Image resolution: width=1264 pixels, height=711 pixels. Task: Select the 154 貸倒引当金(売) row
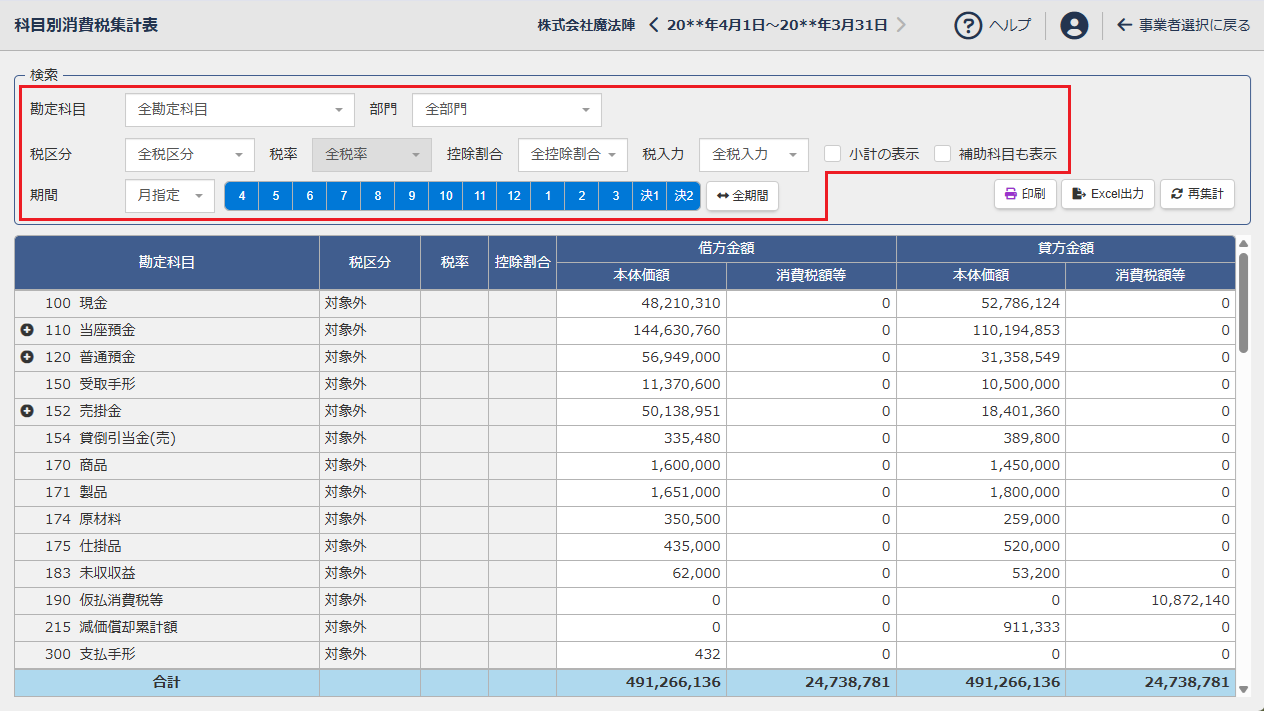coord(625,438)
